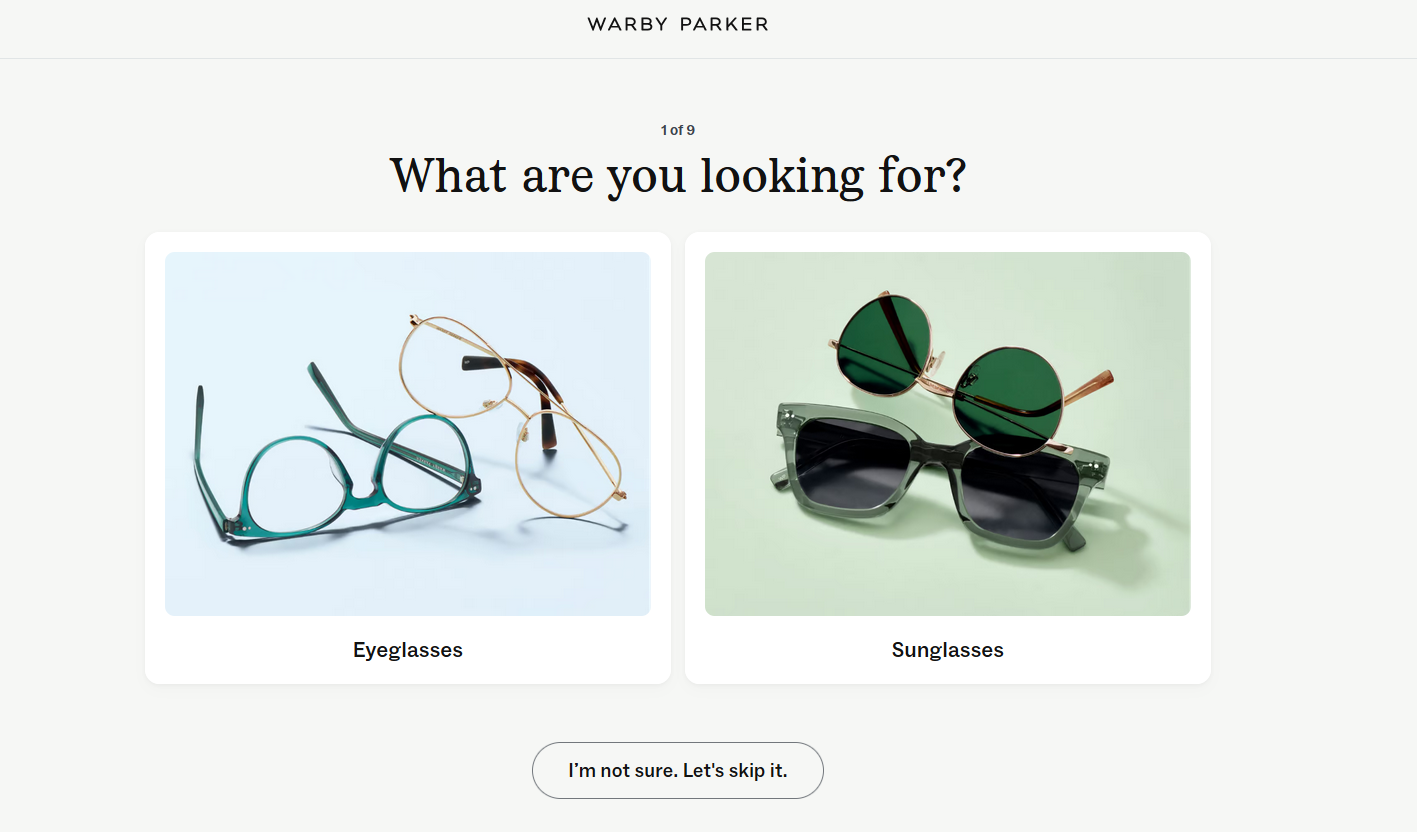Select the gold wire-frame eyeglasses picture
Image resolution: width=1417 pixels, height=832 pixels.
tap(520, 415)
